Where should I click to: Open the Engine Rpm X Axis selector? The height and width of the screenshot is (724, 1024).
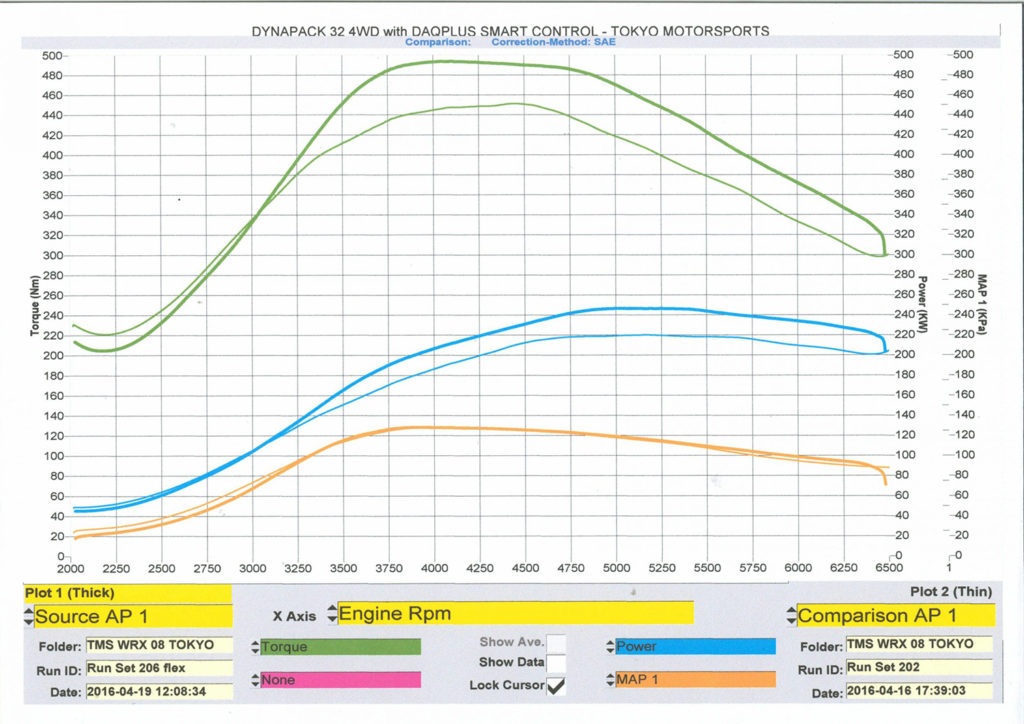(515, 613)
